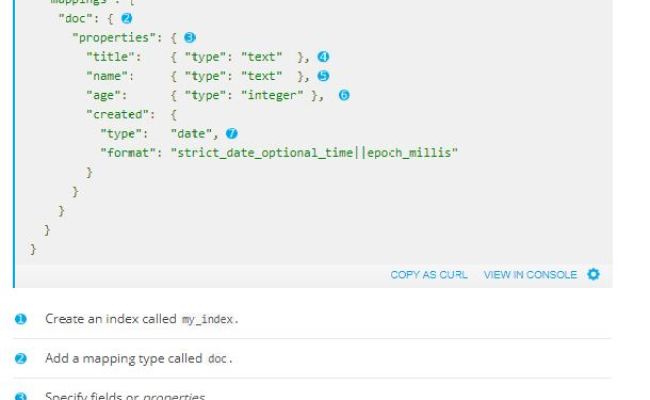Click callout 2 next to 'Add a mapping type'

tap(21, 359)
